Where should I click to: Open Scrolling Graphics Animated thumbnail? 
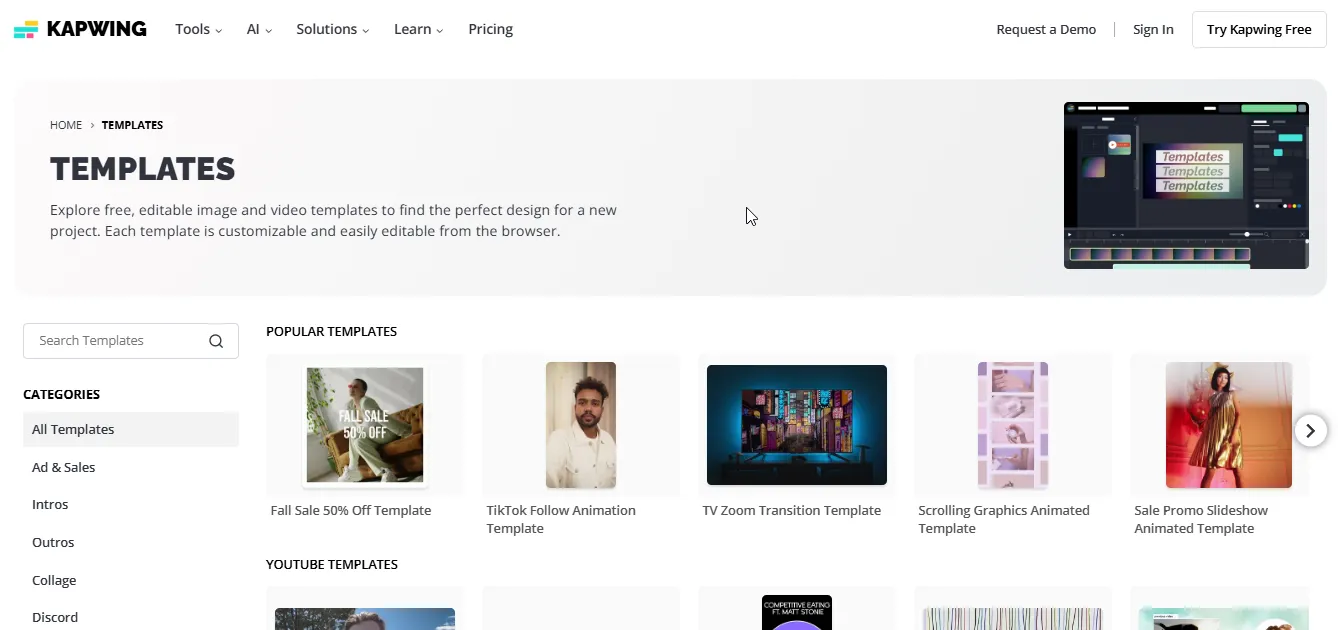coord(1013,425)
